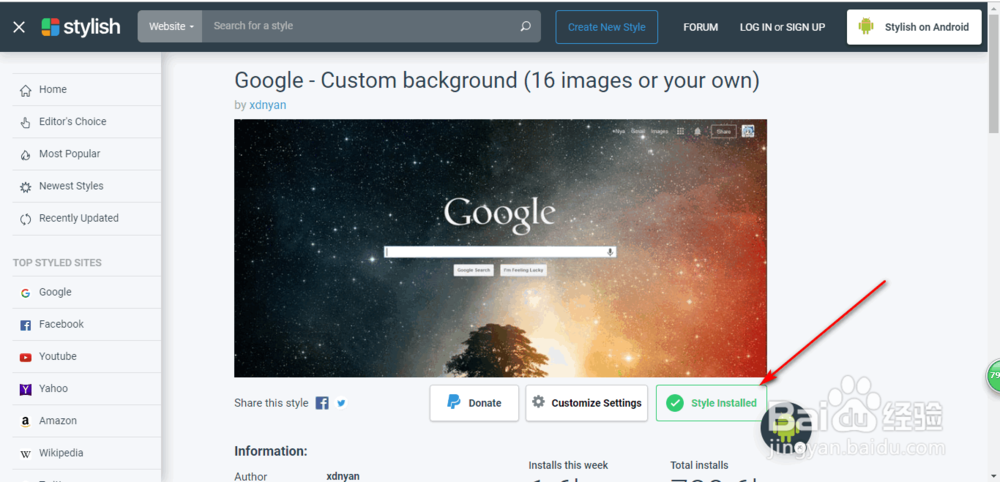1000x482 pixels.
Task: Open the style preview screenshot
Action: pos(501,248)
